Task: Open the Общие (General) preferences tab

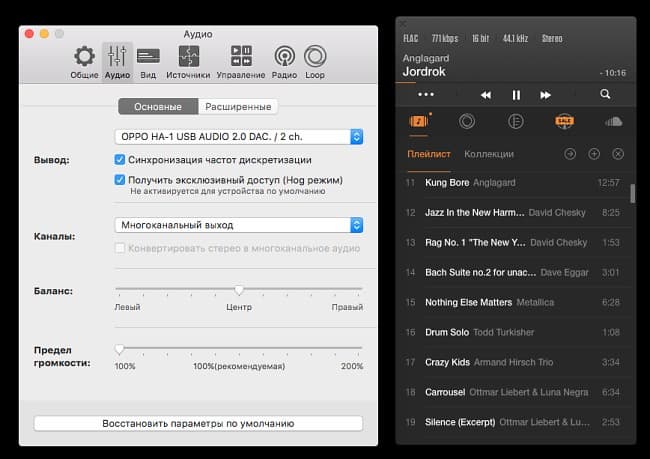Action: (84, 63)
